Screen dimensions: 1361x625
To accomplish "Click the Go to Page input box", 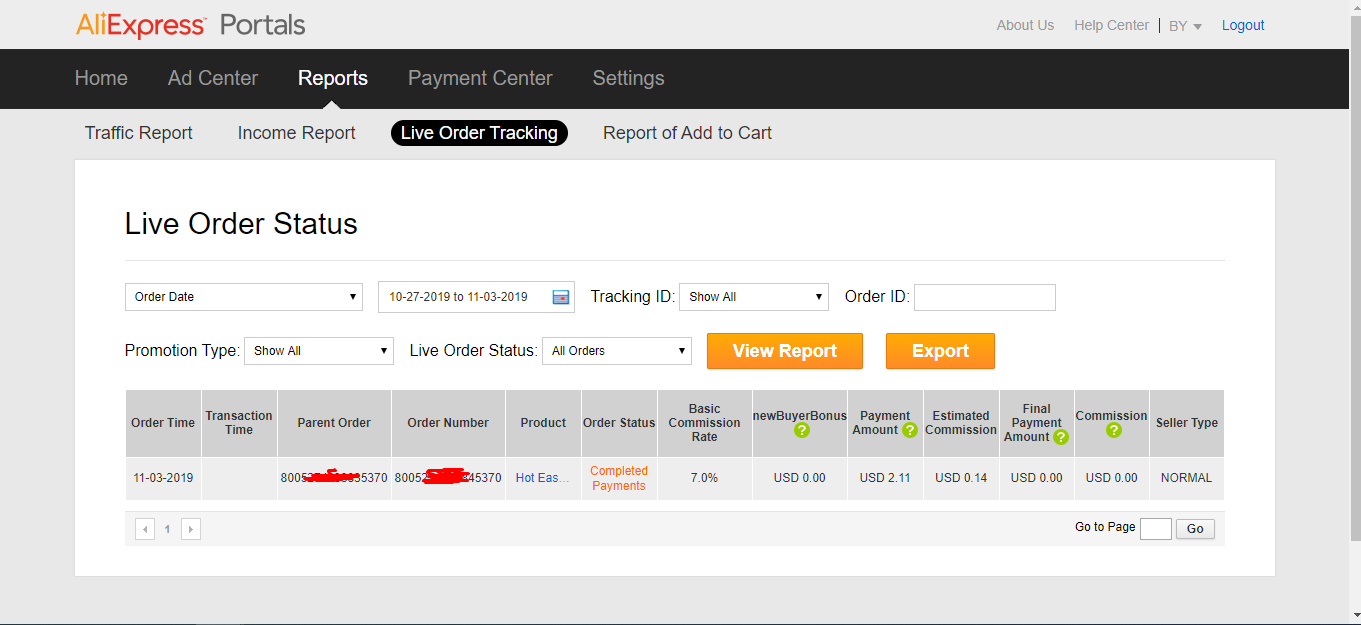I will coord(1156,529).
